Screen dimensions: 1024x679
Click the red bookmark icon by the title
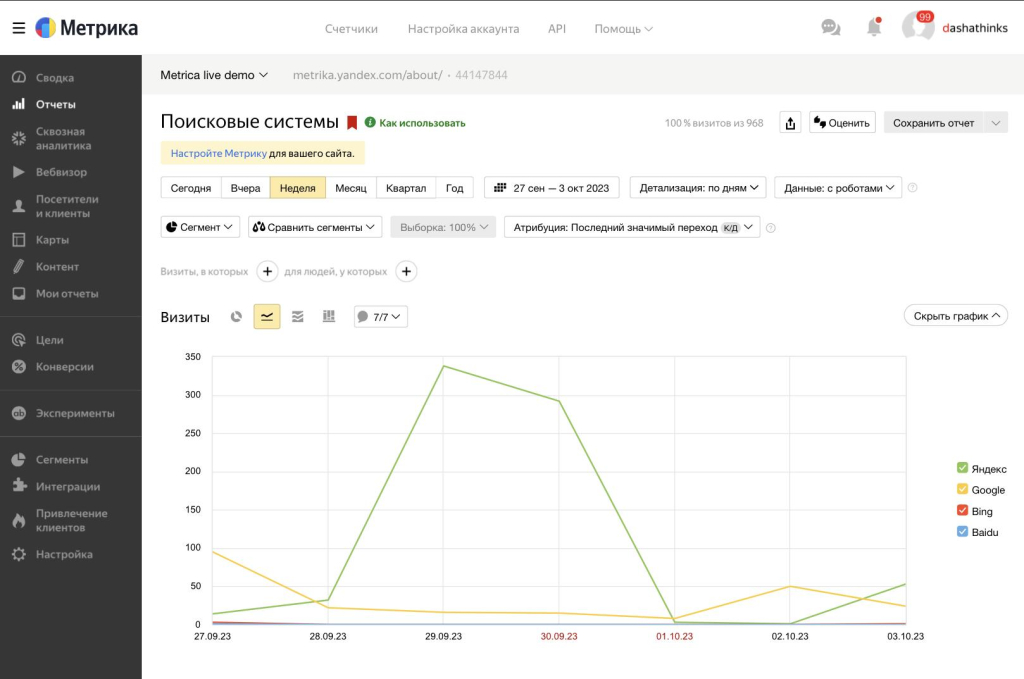pyautogui.click(x=352, y=123)
